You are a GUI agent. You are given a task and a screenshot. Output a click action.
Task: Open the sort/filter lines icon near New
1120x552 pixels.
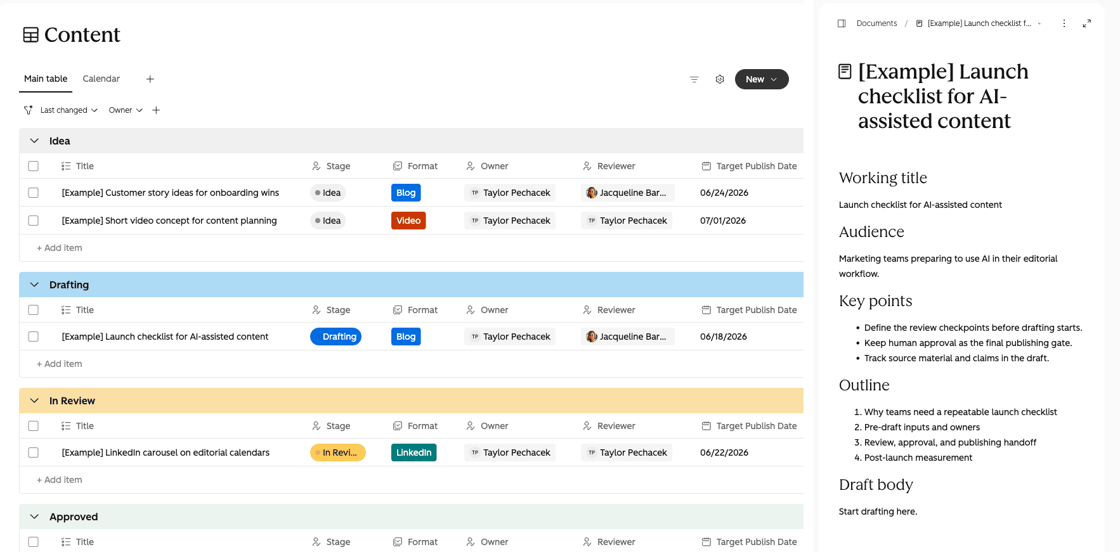pyautogui.click(x=694, y=79)
